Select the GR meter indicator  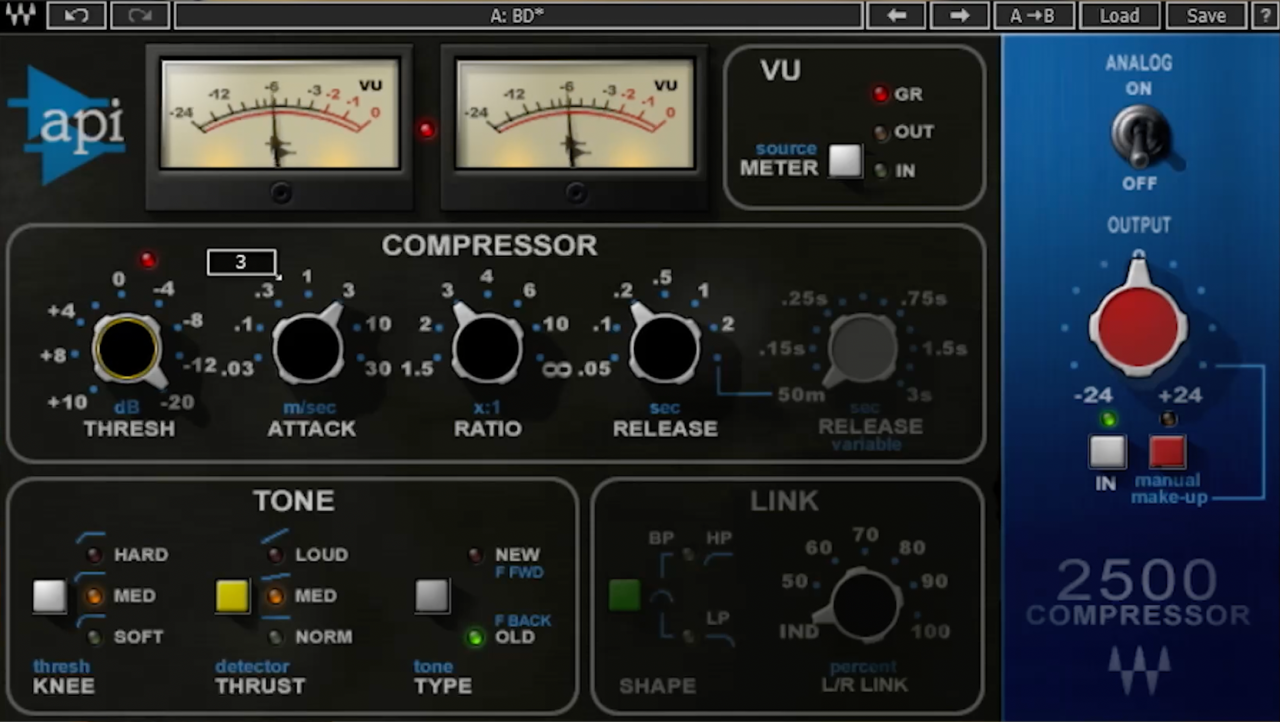pyautogui.click(x=880, y=95)
